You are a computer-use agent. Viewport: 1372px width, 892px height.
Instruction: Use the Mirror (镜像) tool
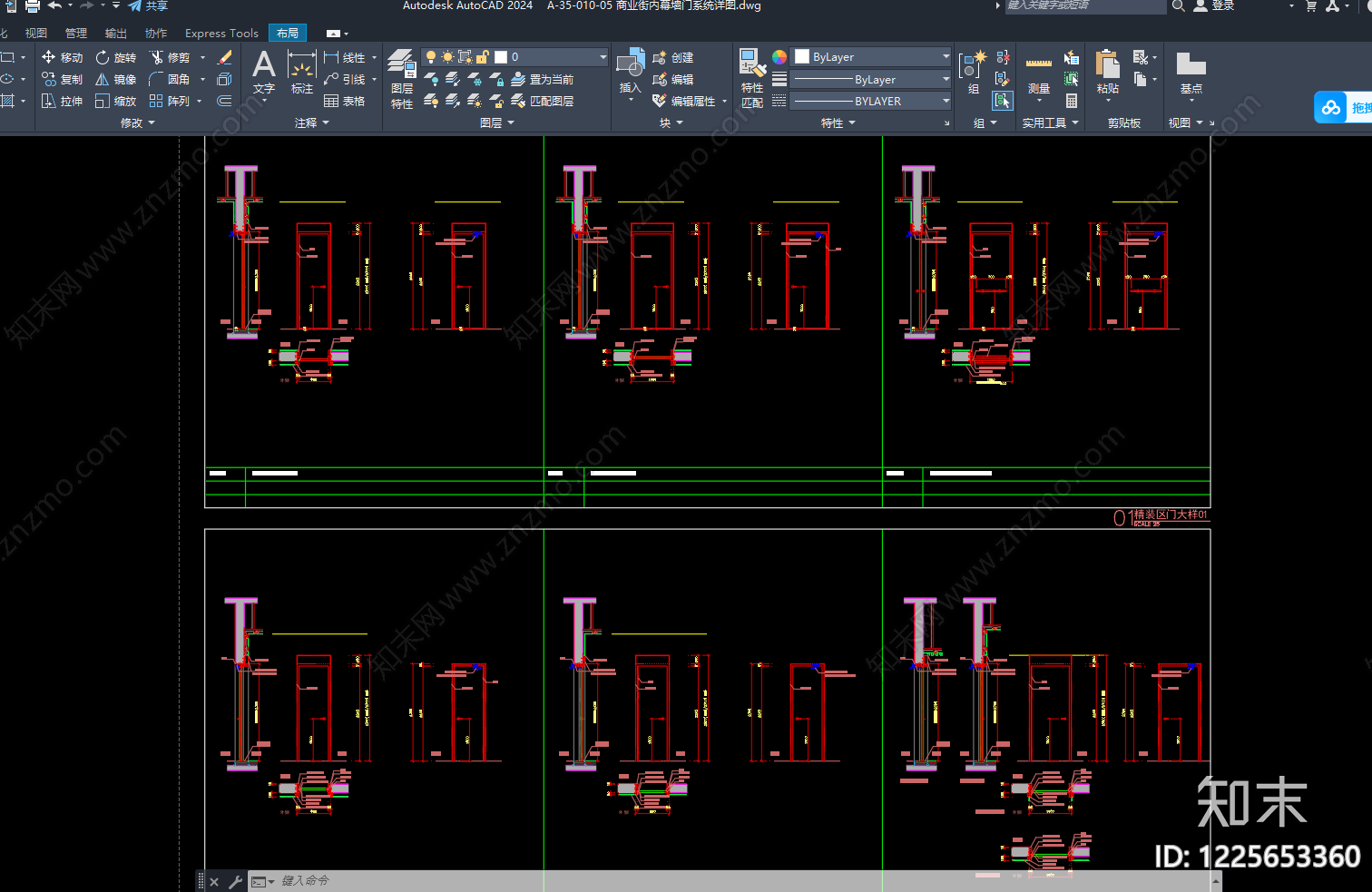pyautogui.click(x=116, y=79)
